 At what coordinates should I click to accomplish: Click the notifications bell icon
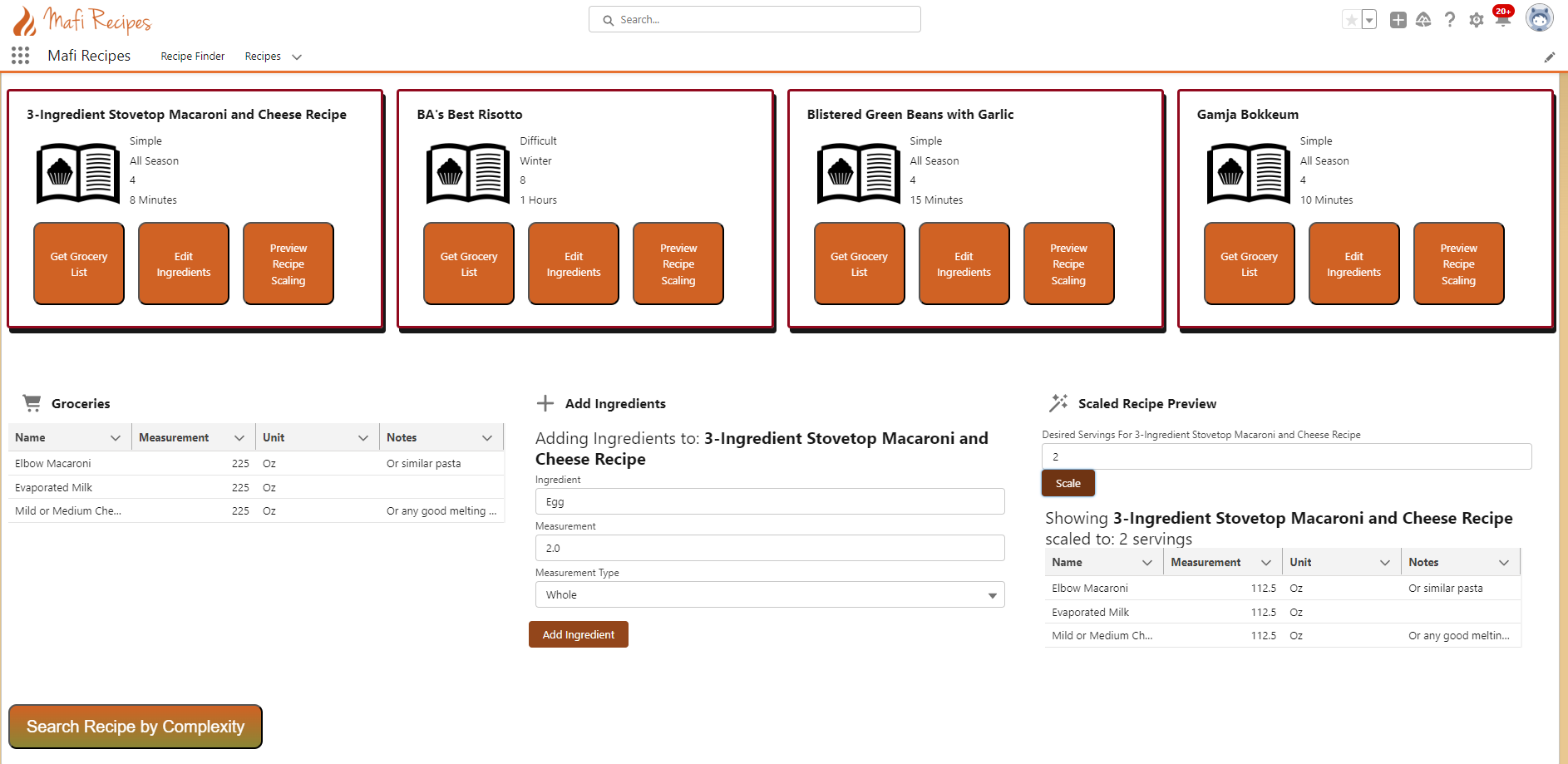pos(1502,20)
